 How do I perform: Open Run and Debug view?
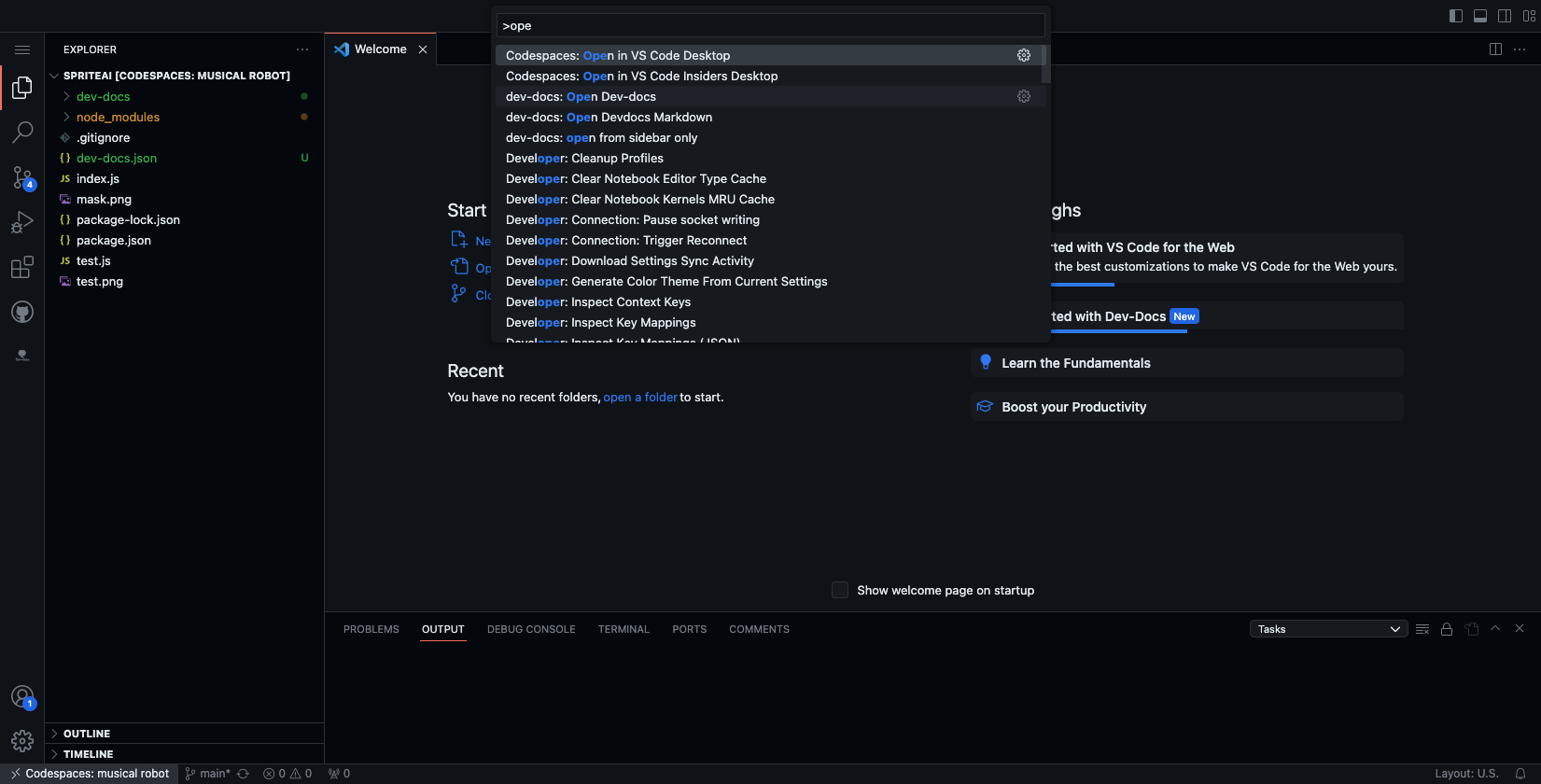[22, 222]
